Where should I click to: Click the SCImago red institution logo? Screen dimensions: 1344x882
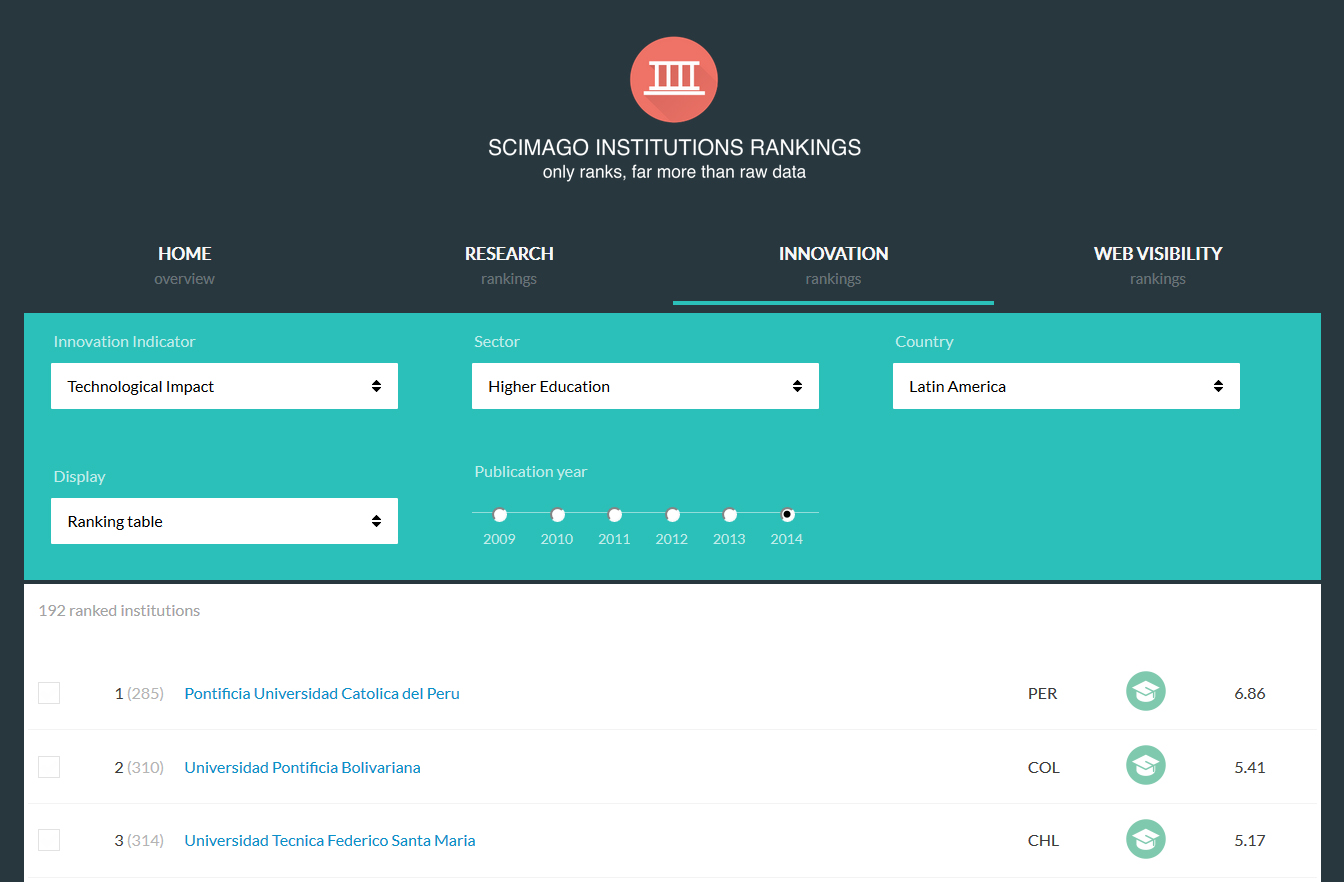click(674, 80)
